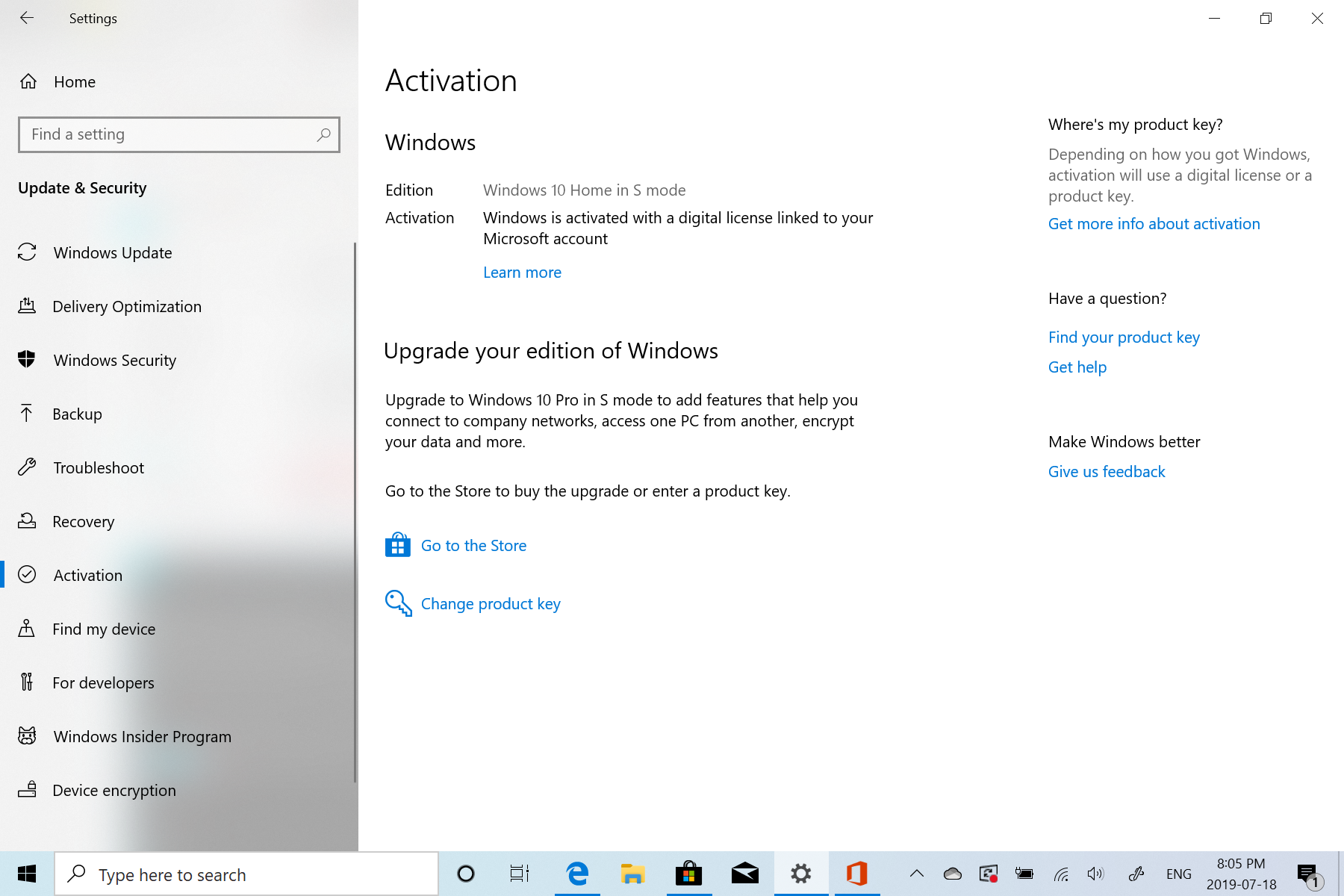Click the "Go to the Store" link

pyautogui.click(x=473, y=545)
